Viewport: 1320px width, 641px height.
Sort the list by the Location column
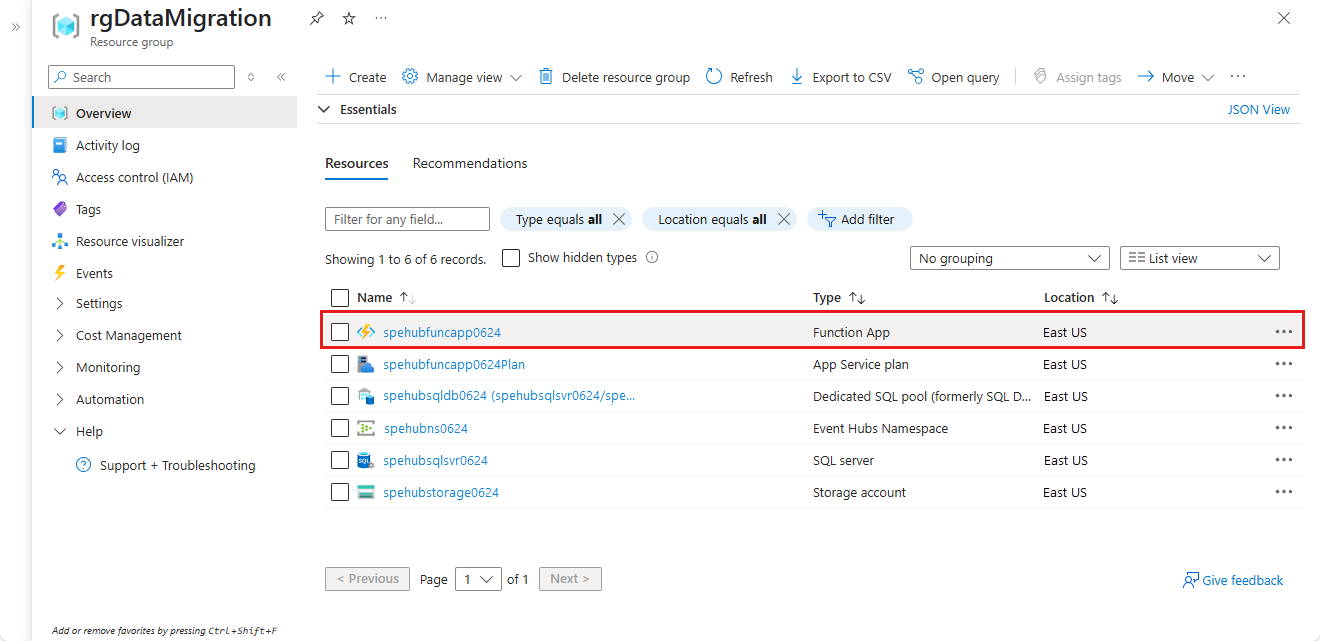pyautogui.click(x=1081, y=298)
